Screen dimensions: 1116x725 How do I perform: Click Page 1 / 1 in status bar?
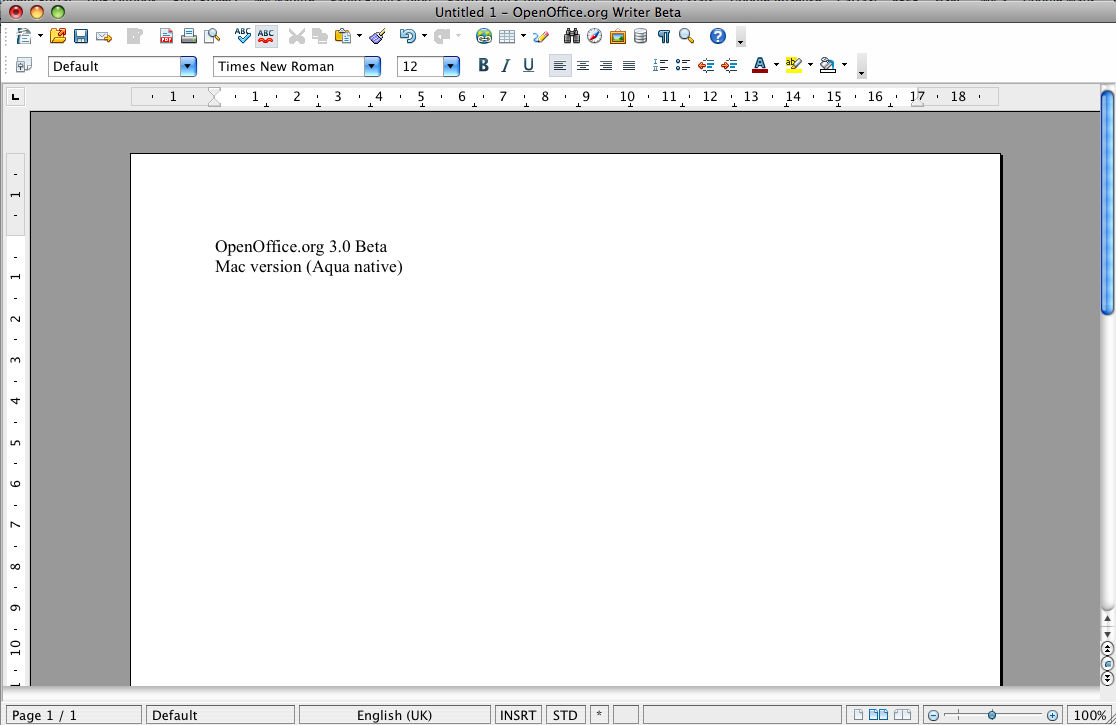click(x=74, y=715)
